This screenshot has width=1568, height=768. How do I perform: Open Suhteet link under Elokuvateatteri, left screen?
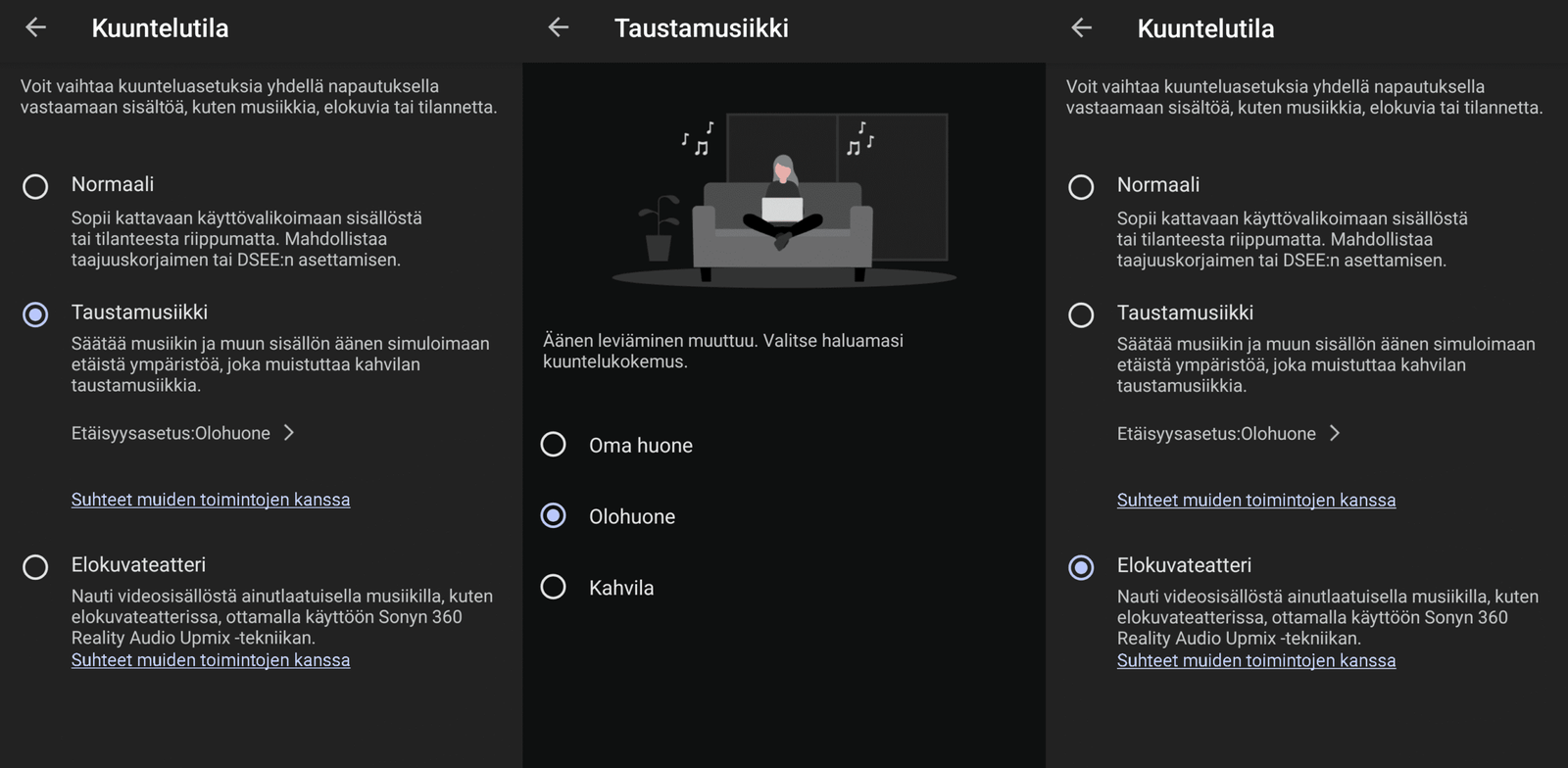click(211, 660)
